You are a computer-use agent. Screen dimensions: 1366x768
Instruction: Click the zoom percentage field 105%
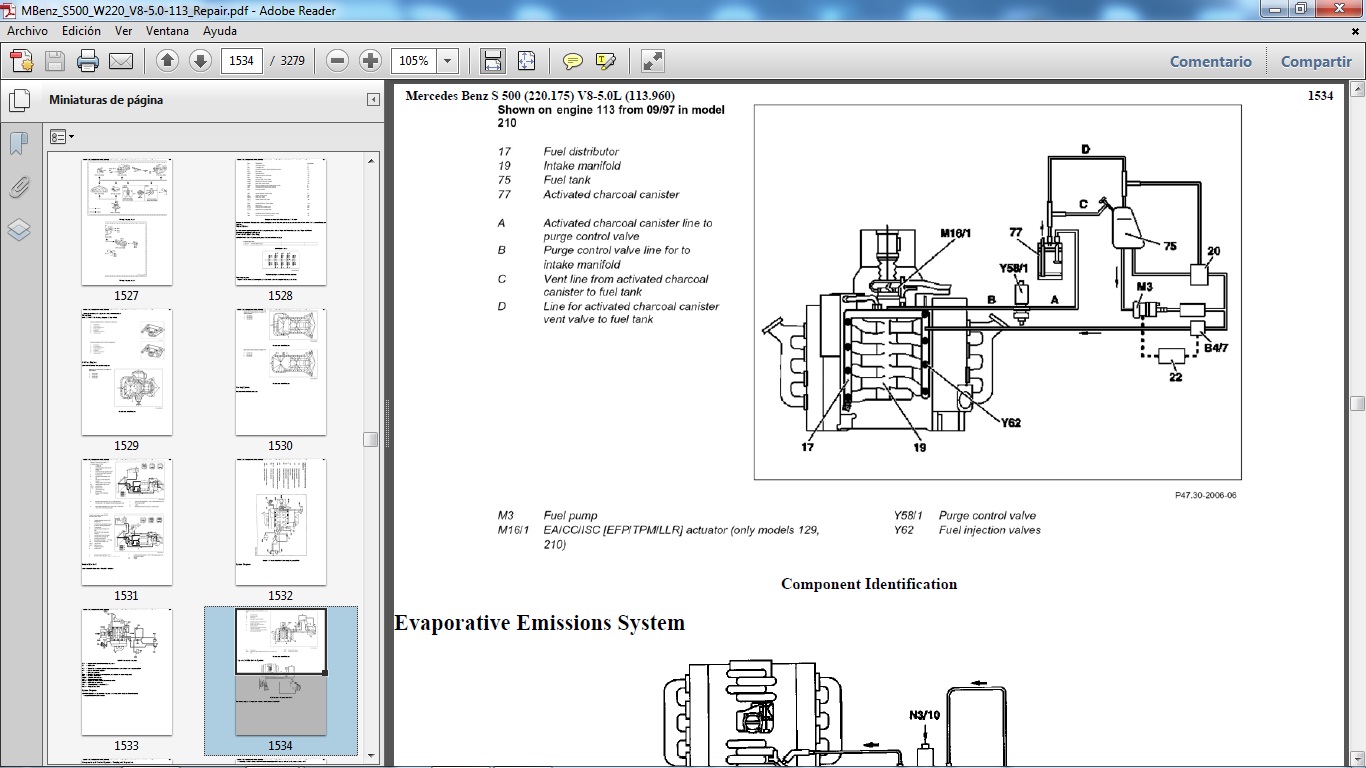[x=414, y=61]
